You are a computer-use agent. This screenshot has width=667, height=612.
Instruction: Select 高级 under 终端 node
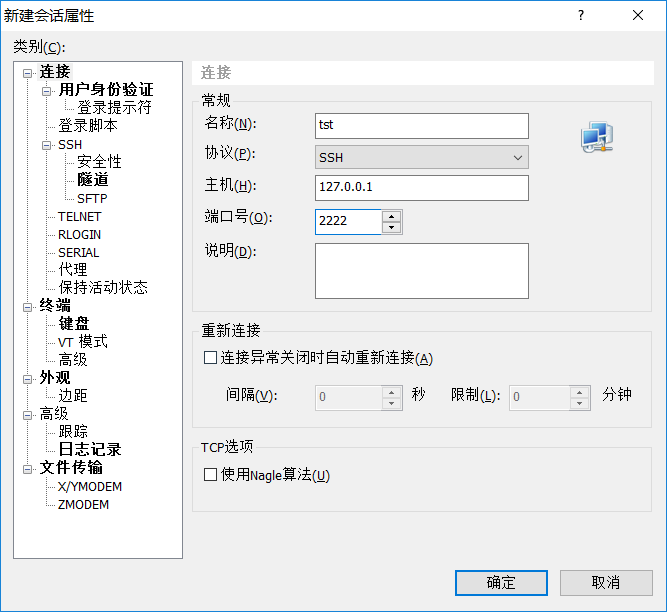(73, 360)
